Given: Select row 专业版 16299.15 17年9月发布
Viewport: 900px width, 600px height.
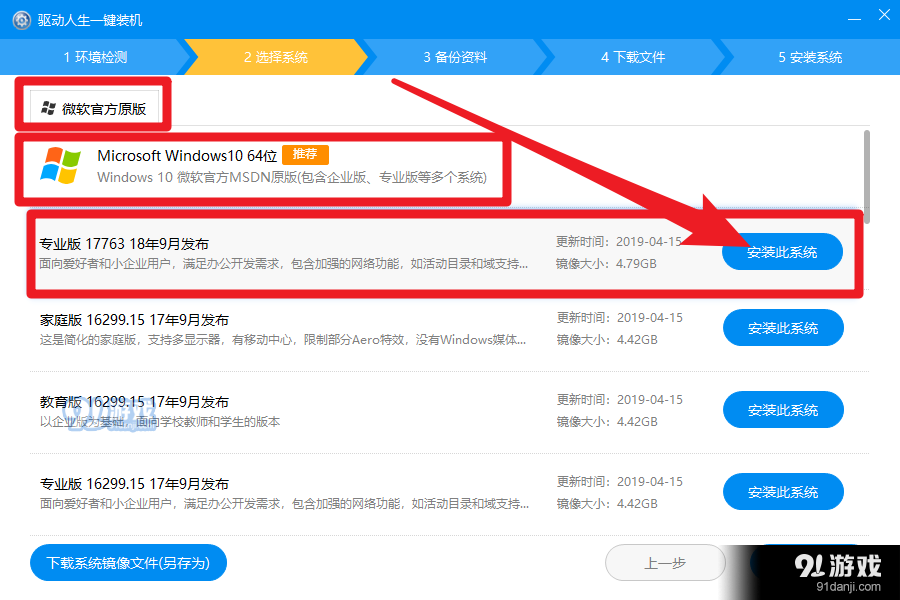Looking at the screenshot, I should click(x=449, y=494).
